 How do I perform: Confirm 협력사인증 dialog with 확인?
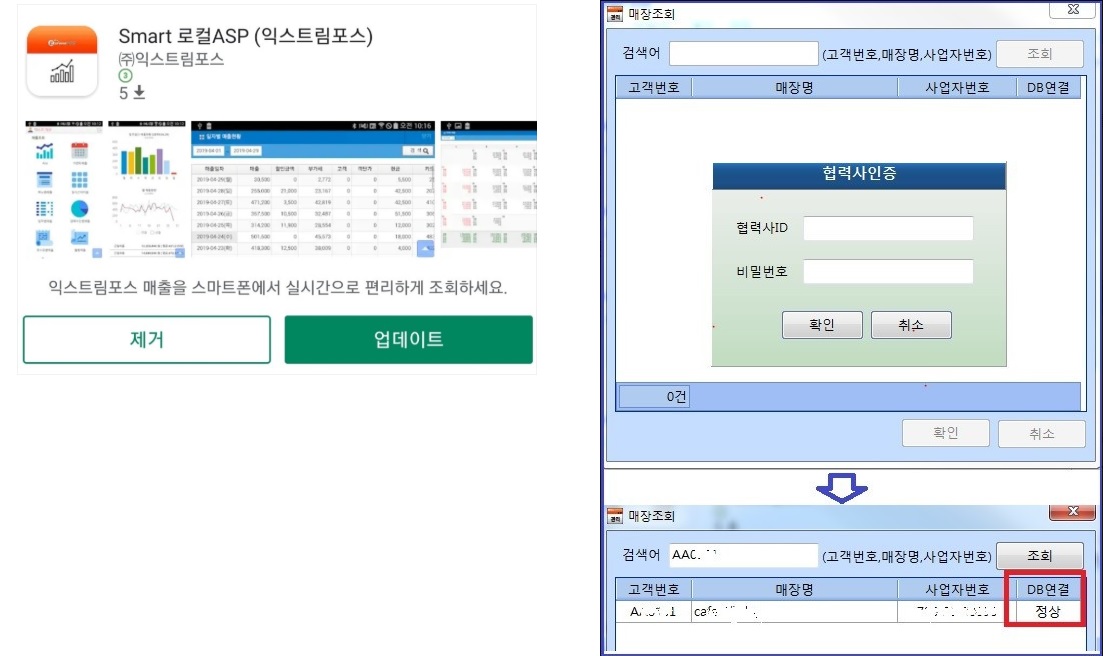pyautogui.click(x=821, y=325)
